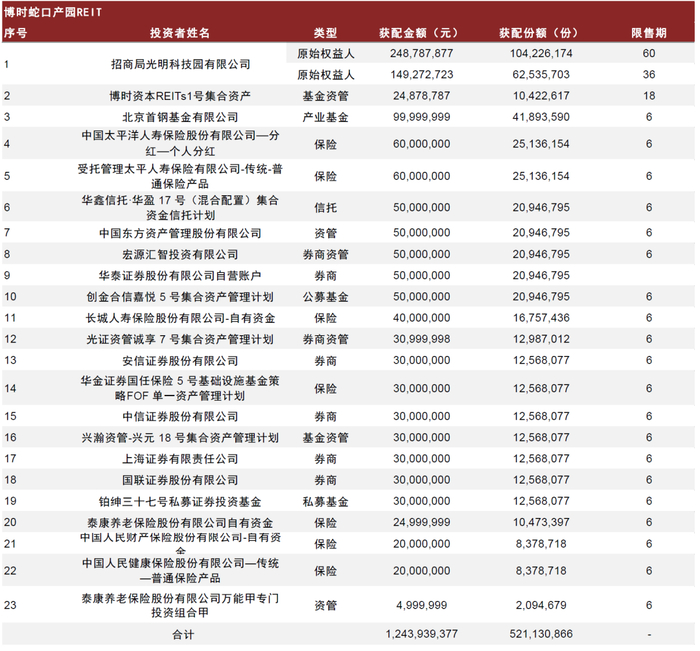Click lock-up period value 18
Viewport: 700px width, 651px height.
[x=649, y=96]
